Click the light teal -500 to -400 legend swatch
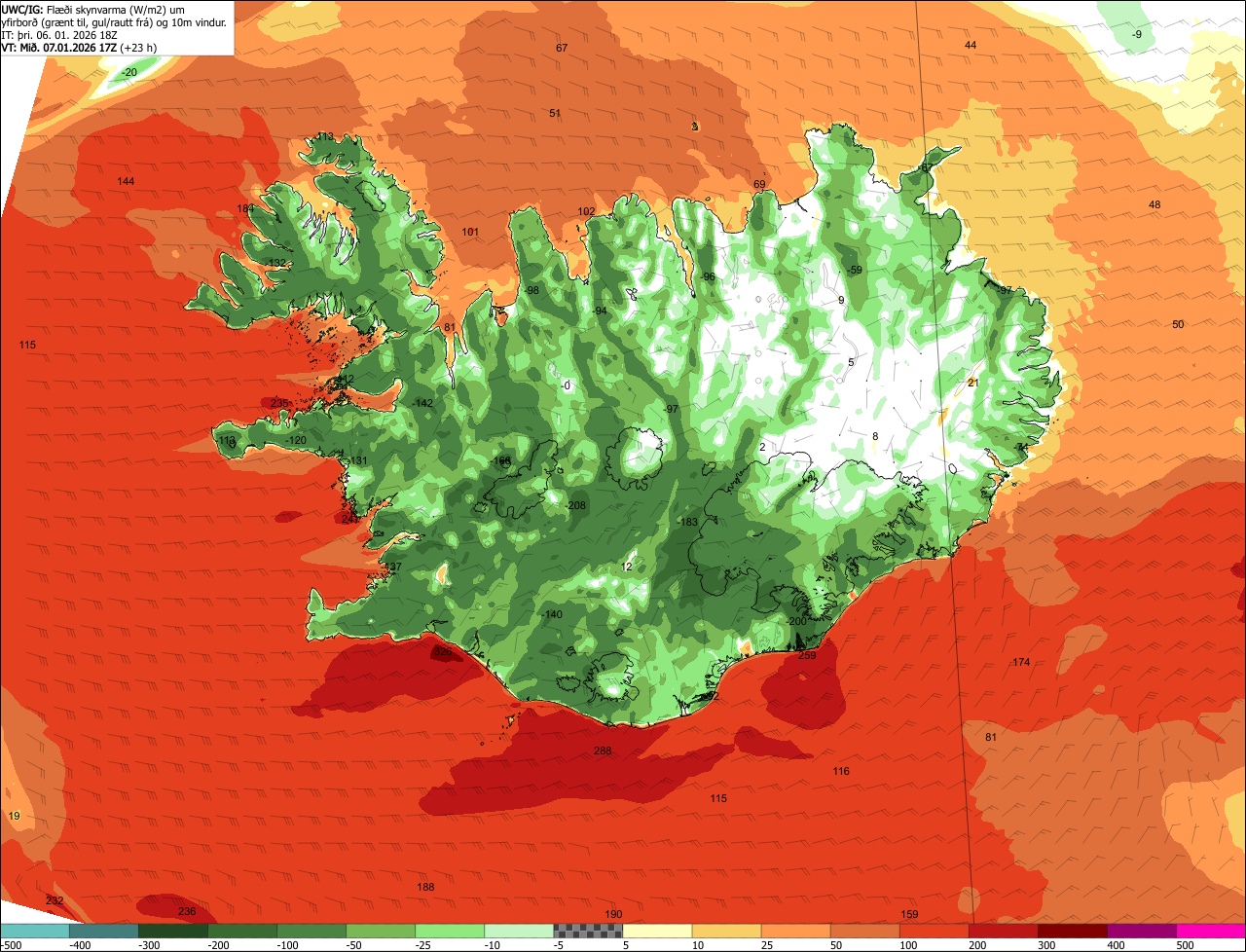 click(x=35, y=931)
